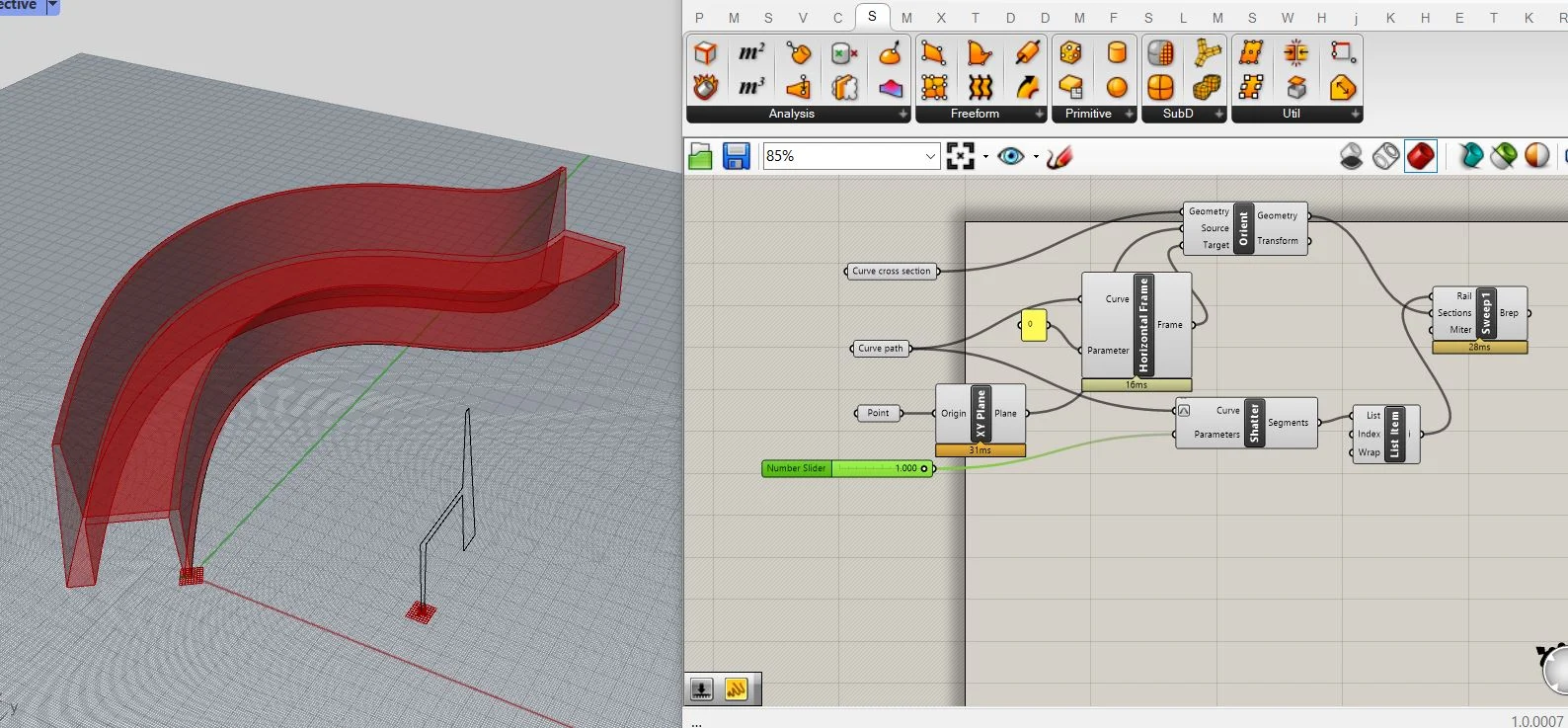Screen dimensions: 1568x728
Task: Expand the Freeform panel plus button
Action: [x=1039, y=115]
